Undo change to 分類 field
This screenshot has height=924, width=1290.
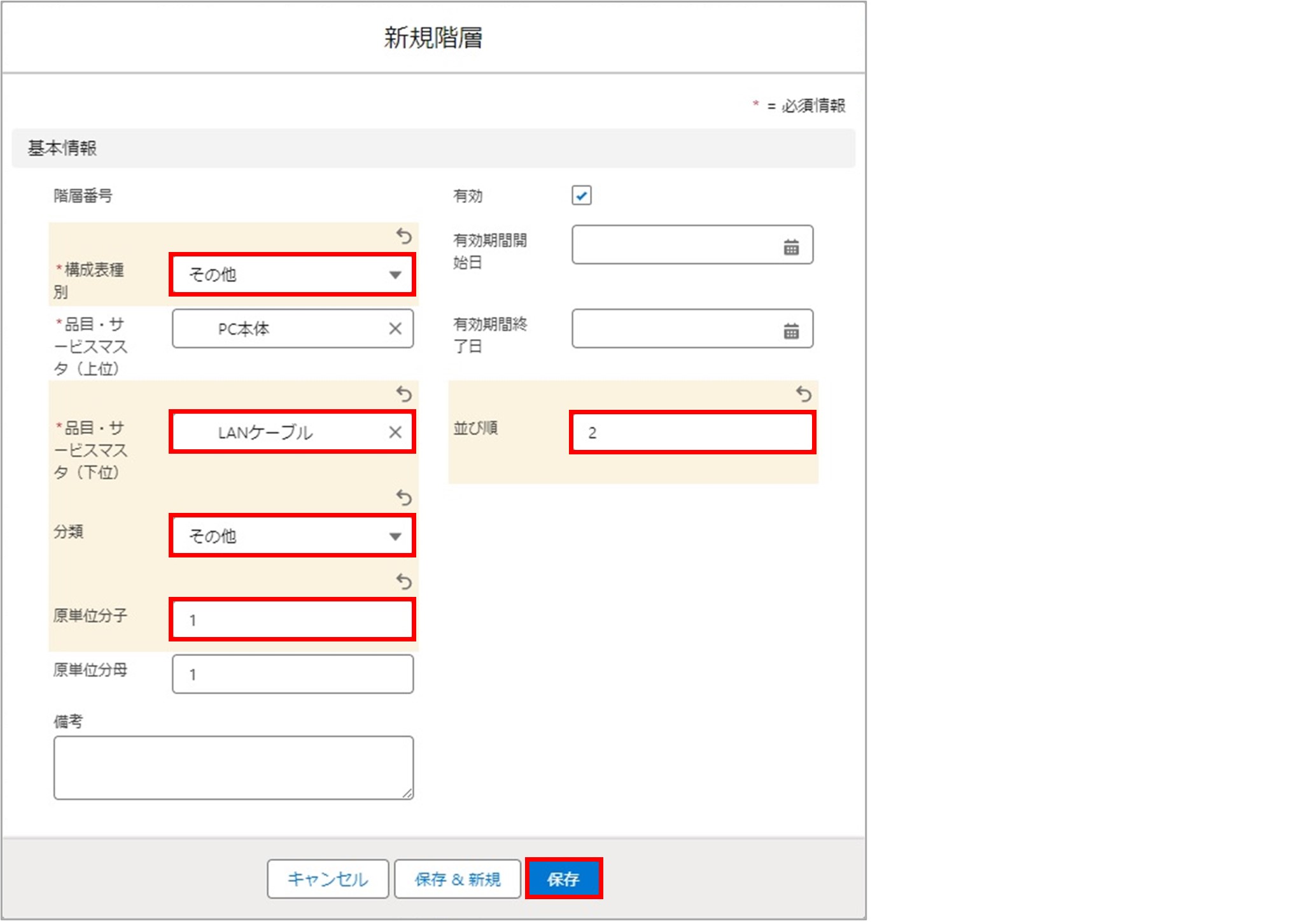point(403,497)
